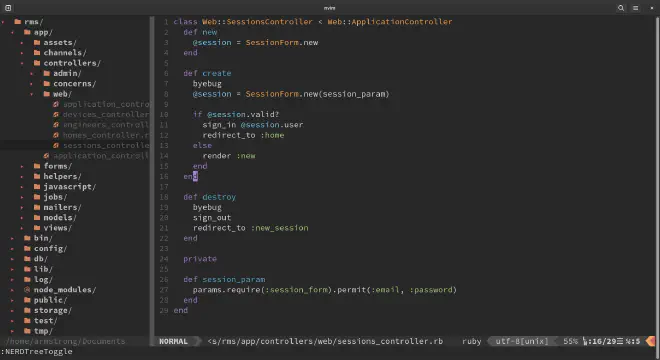660x360 pixels.
Task: Open homes_controller file in tree
Action: pyautogui.click(x=106, y=135)
